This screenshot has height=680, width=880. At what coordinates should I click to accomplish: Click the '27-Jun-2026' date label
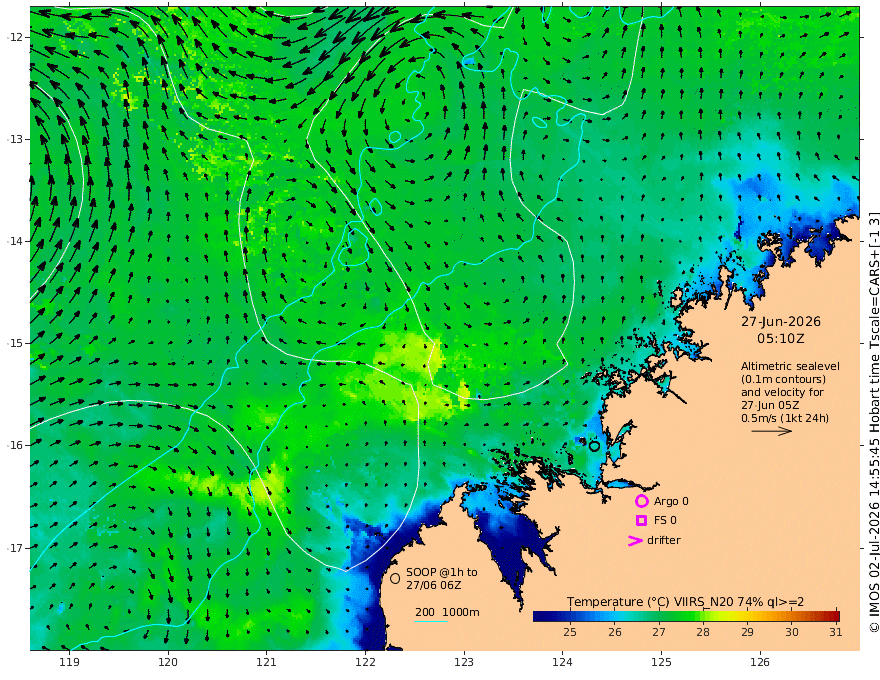(781, 322)
